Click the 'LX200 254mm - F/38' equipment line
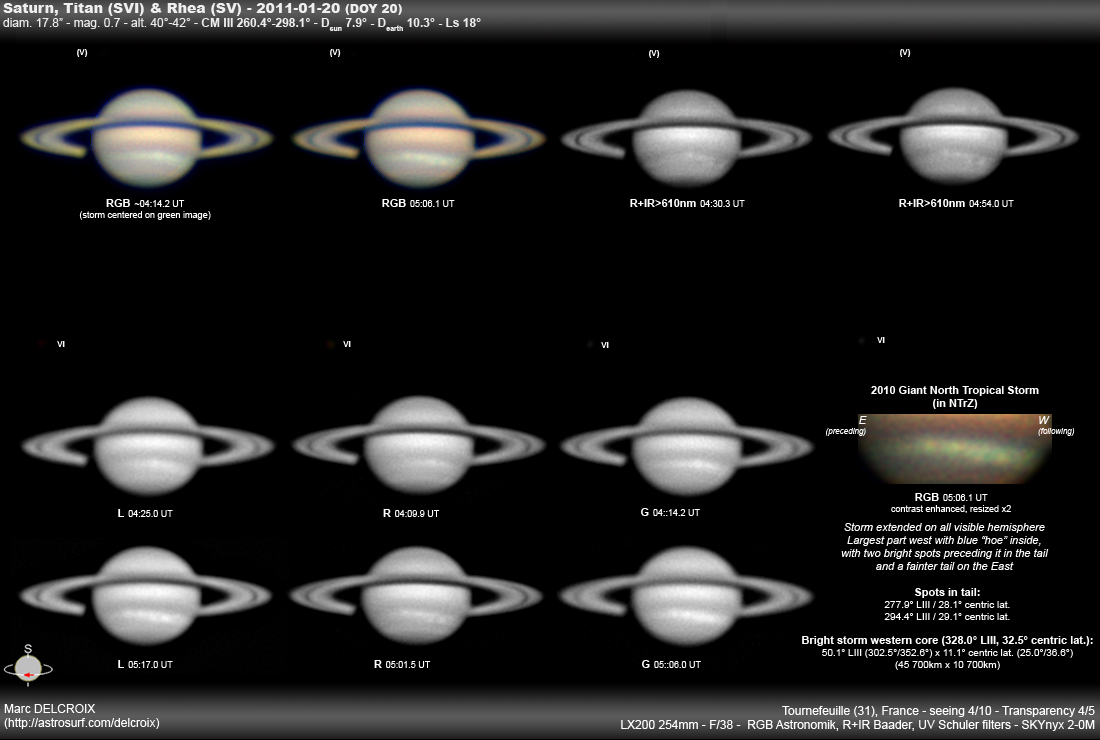The height and width of the screenshot is (740, 1100). (x=857, y=725)
